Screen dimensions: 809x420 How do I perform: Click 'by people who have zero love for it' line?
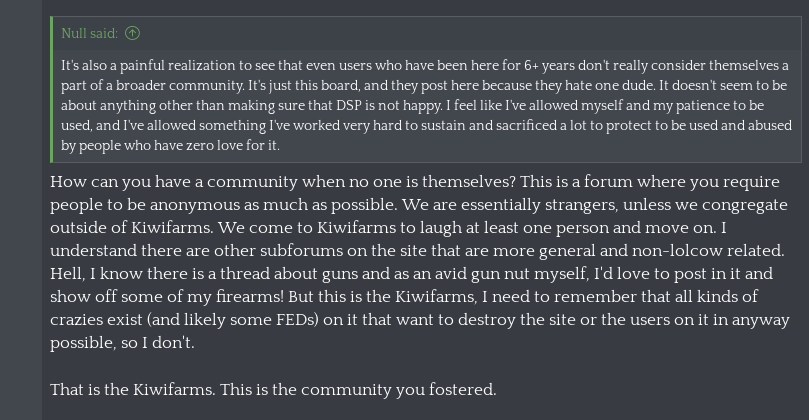click(170, 146)
